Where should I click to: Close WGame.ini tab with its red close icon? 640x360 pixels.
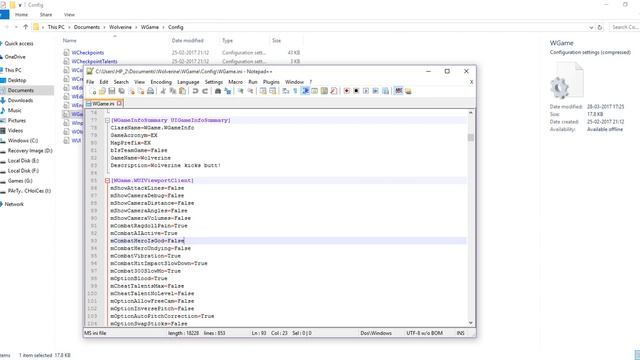coord(119,104)
